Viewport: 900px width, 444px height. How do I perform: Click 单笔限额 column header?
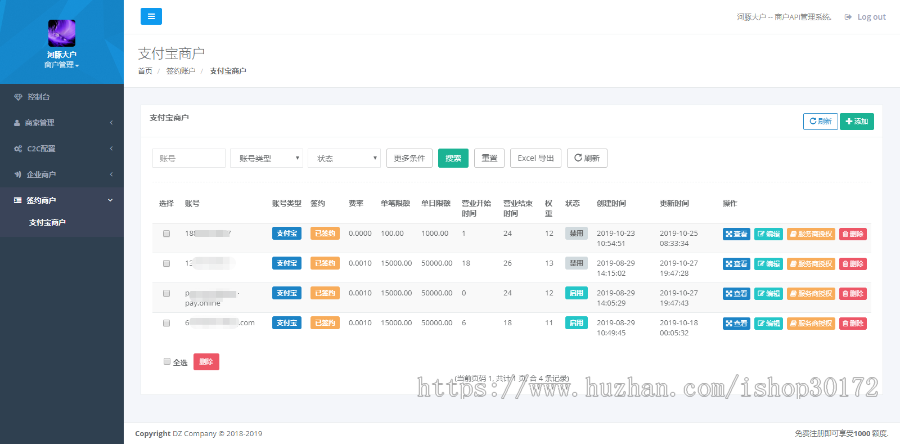click(395, 204)
